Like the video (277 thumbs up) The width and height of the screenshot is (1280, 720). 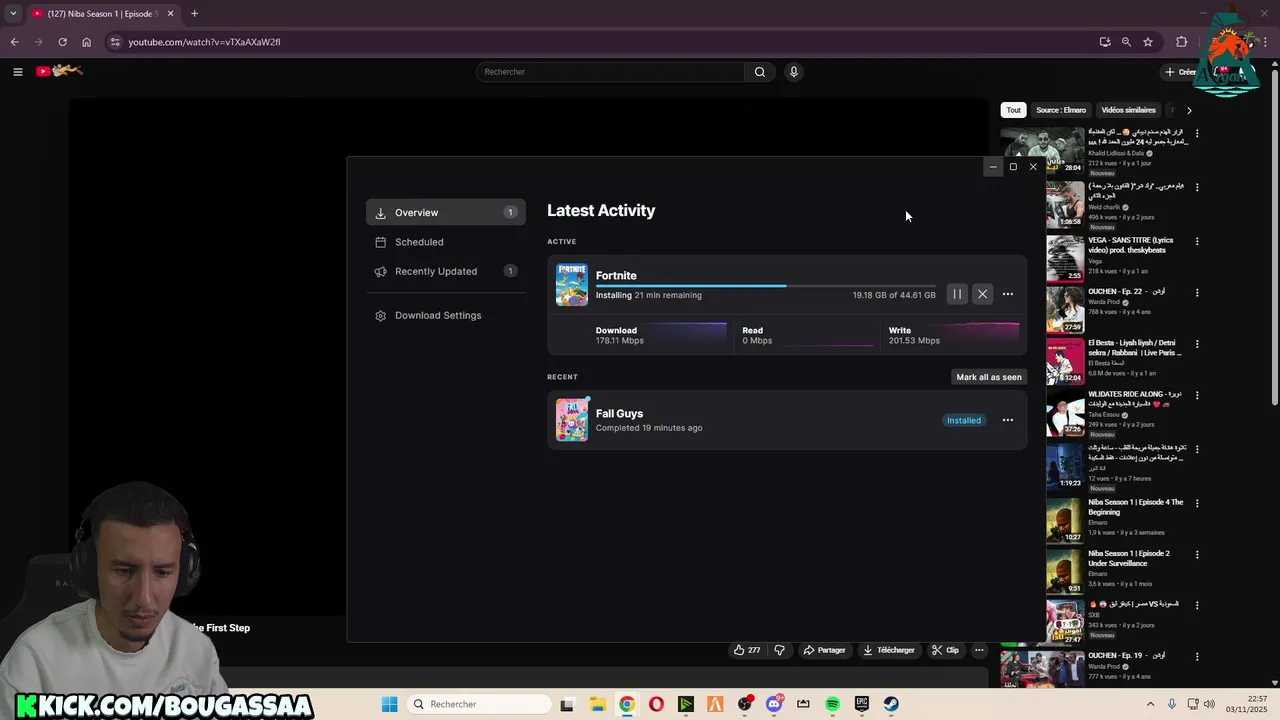(747, 650)
